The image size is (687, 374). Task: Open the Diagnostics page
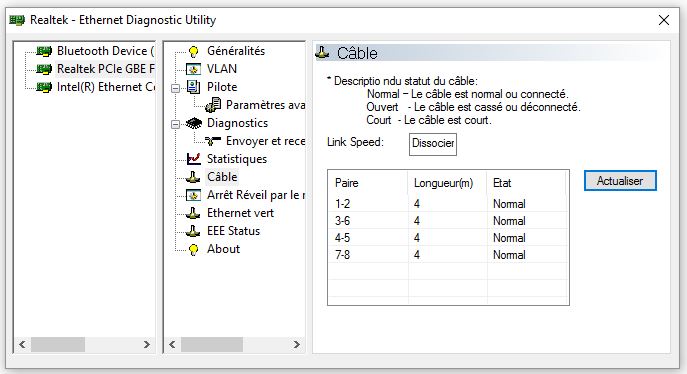point(237,123)
